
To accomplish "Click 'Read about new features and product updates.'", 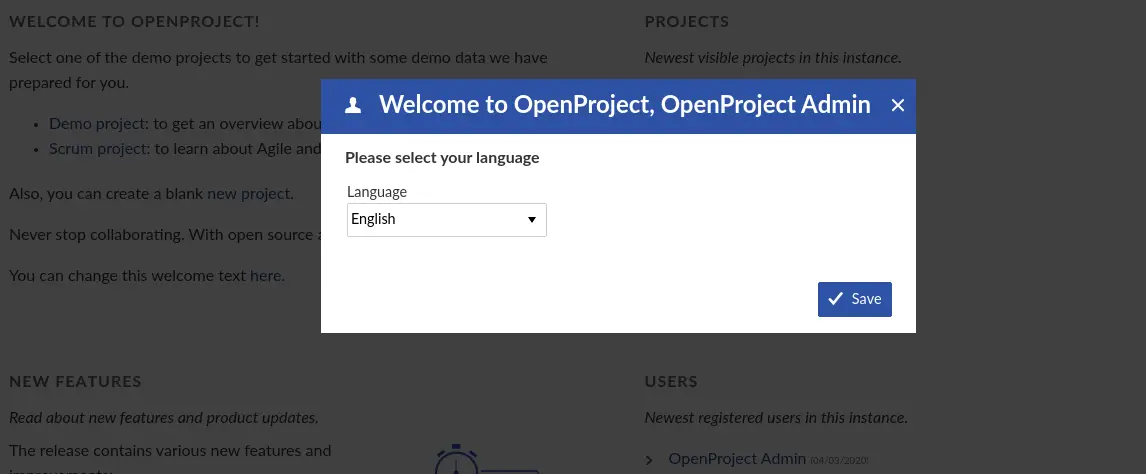I will coord(164,418).
